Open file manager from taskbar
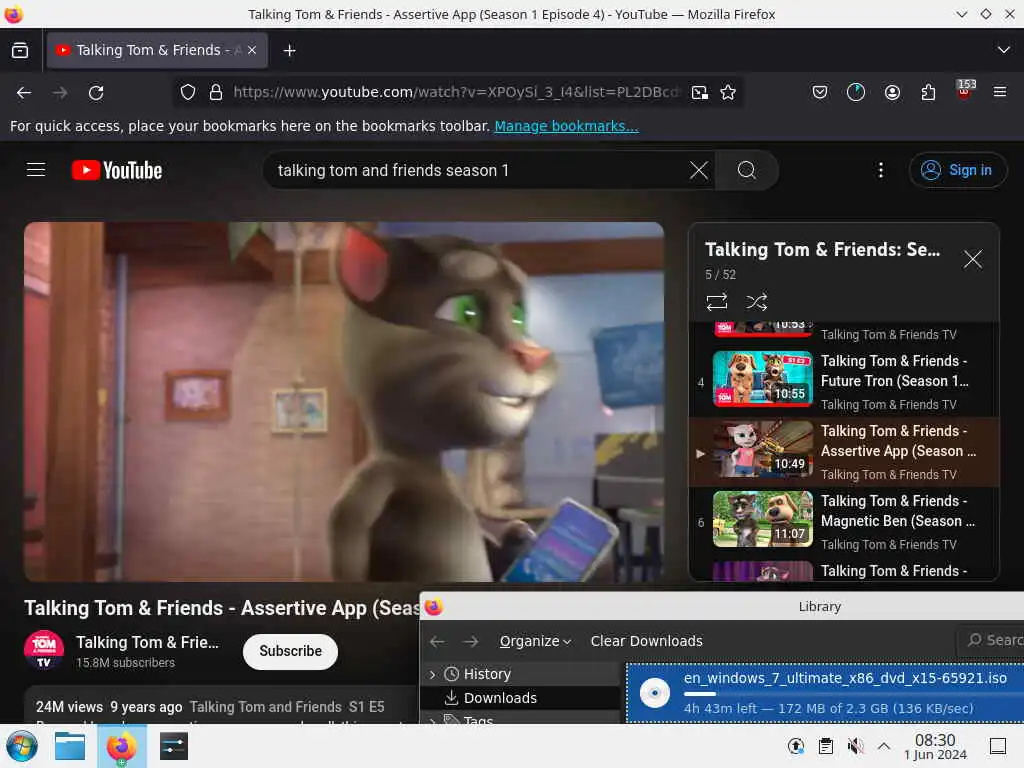Image resolution: width=1024 pixels, height=768 pixels. pyautogui.click(x=70, y=746)
